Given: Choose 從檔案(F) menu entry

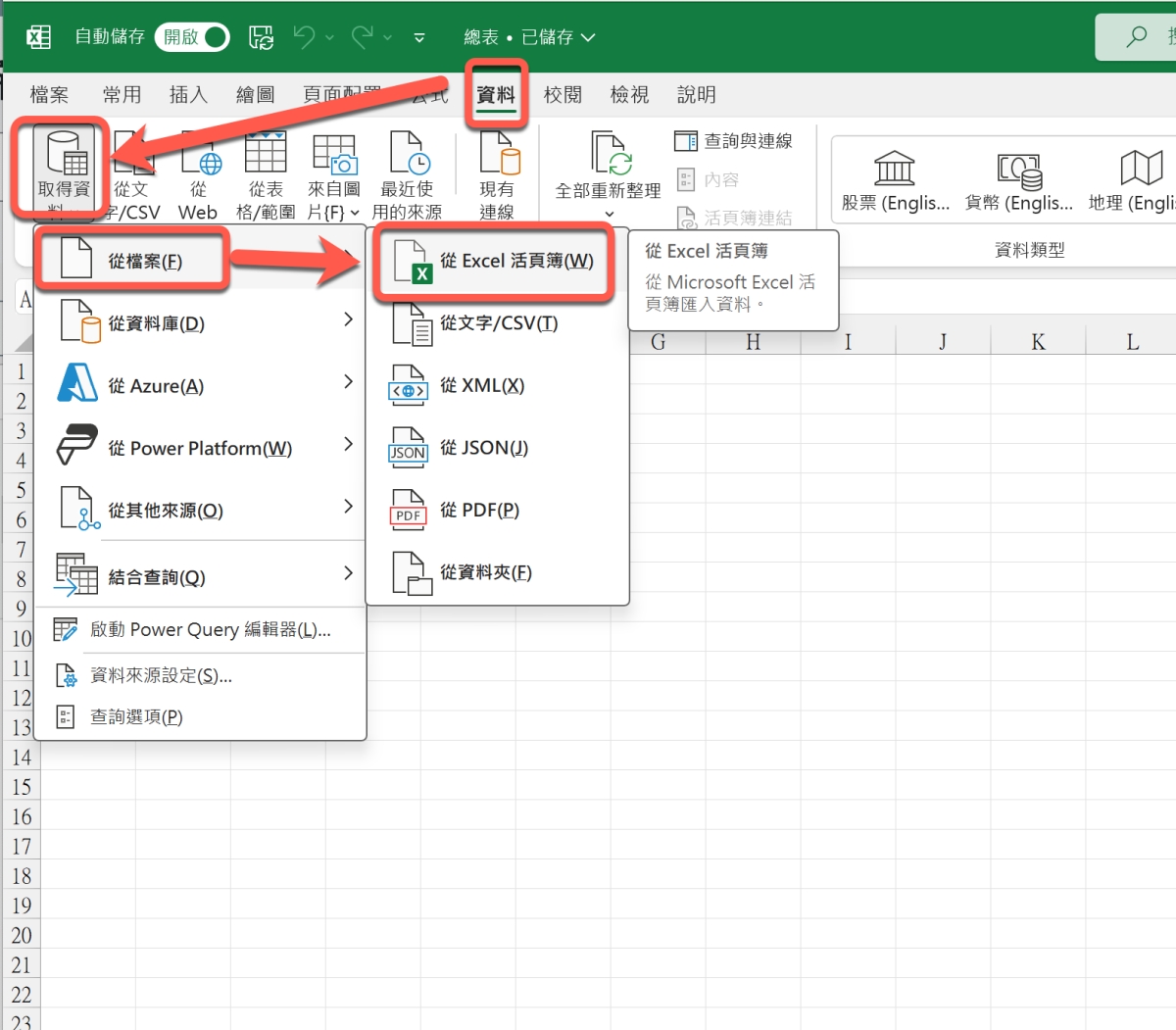Looking at the screenshot, I should click(200, 261).
